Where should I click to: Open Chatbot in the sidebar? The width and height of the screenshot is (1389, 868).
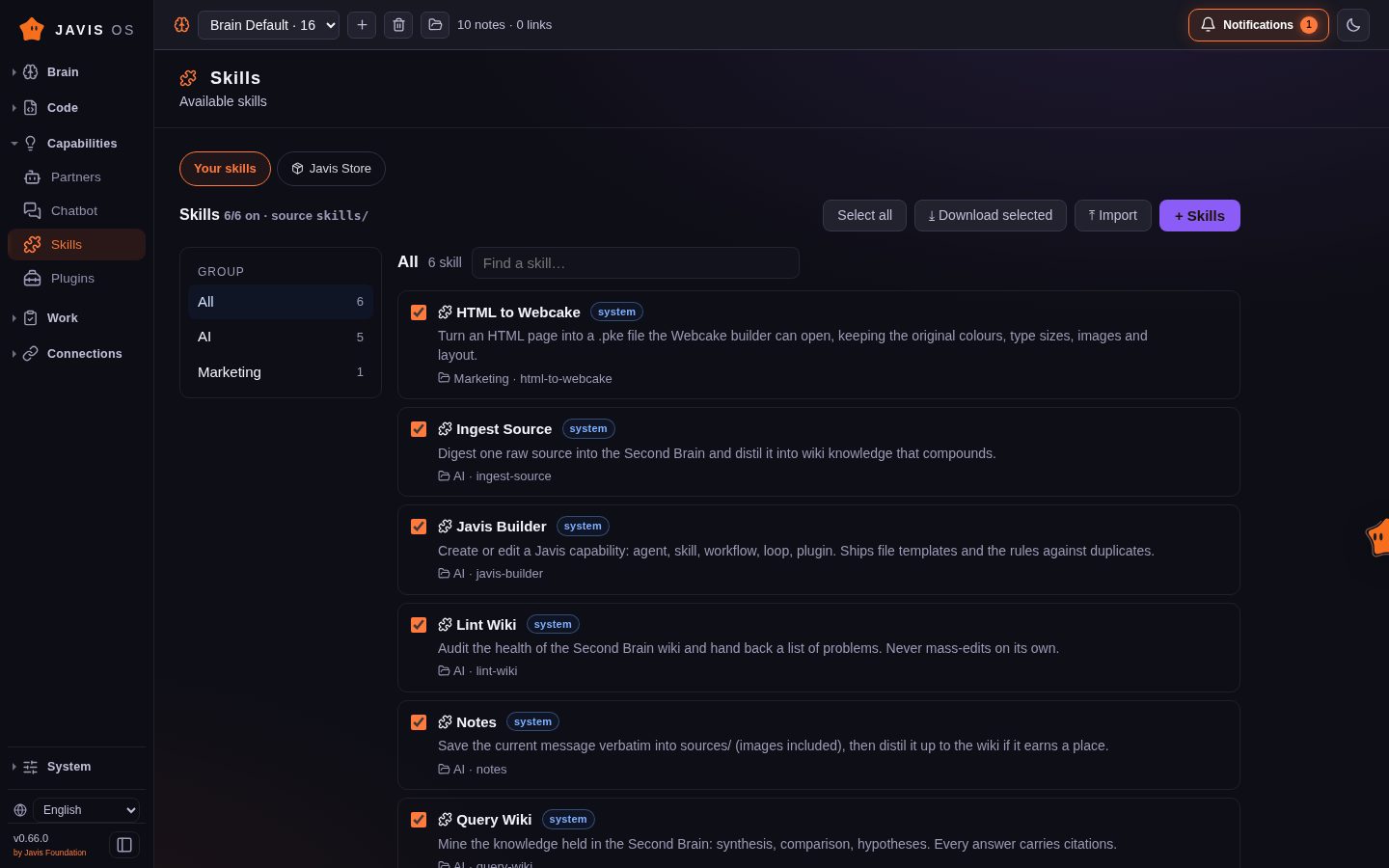click(76, 211)
